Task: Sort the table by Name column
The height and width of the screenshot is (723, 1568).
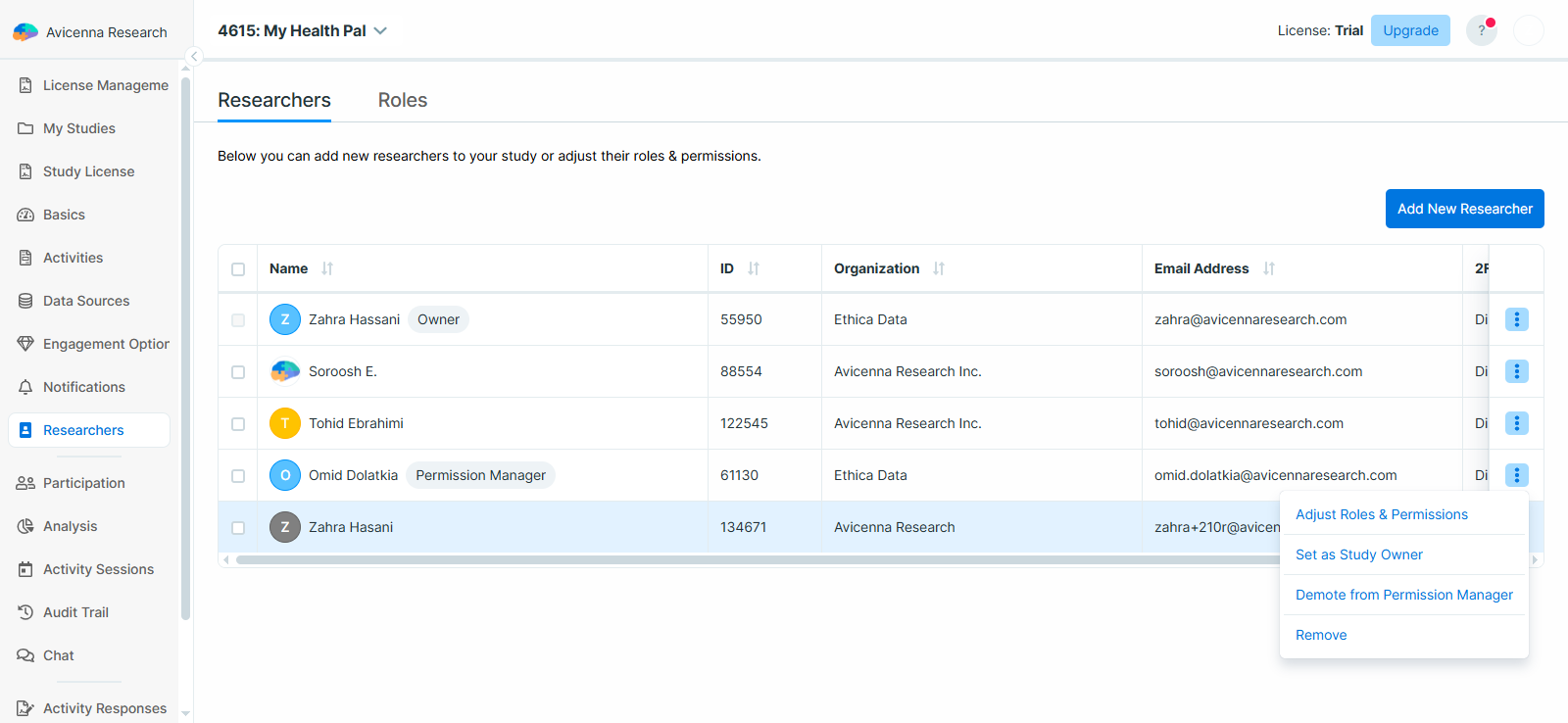Action: (327, 268)
